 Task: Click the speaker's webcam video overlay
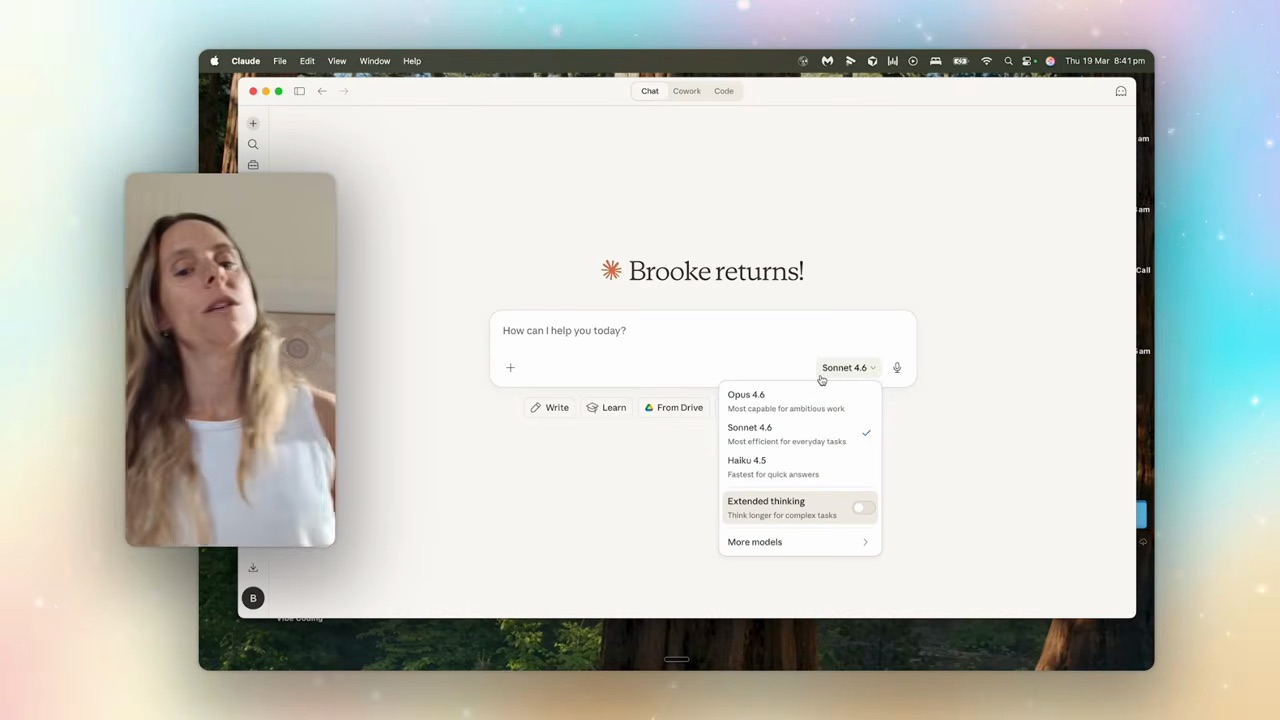[x=230, y=360]
